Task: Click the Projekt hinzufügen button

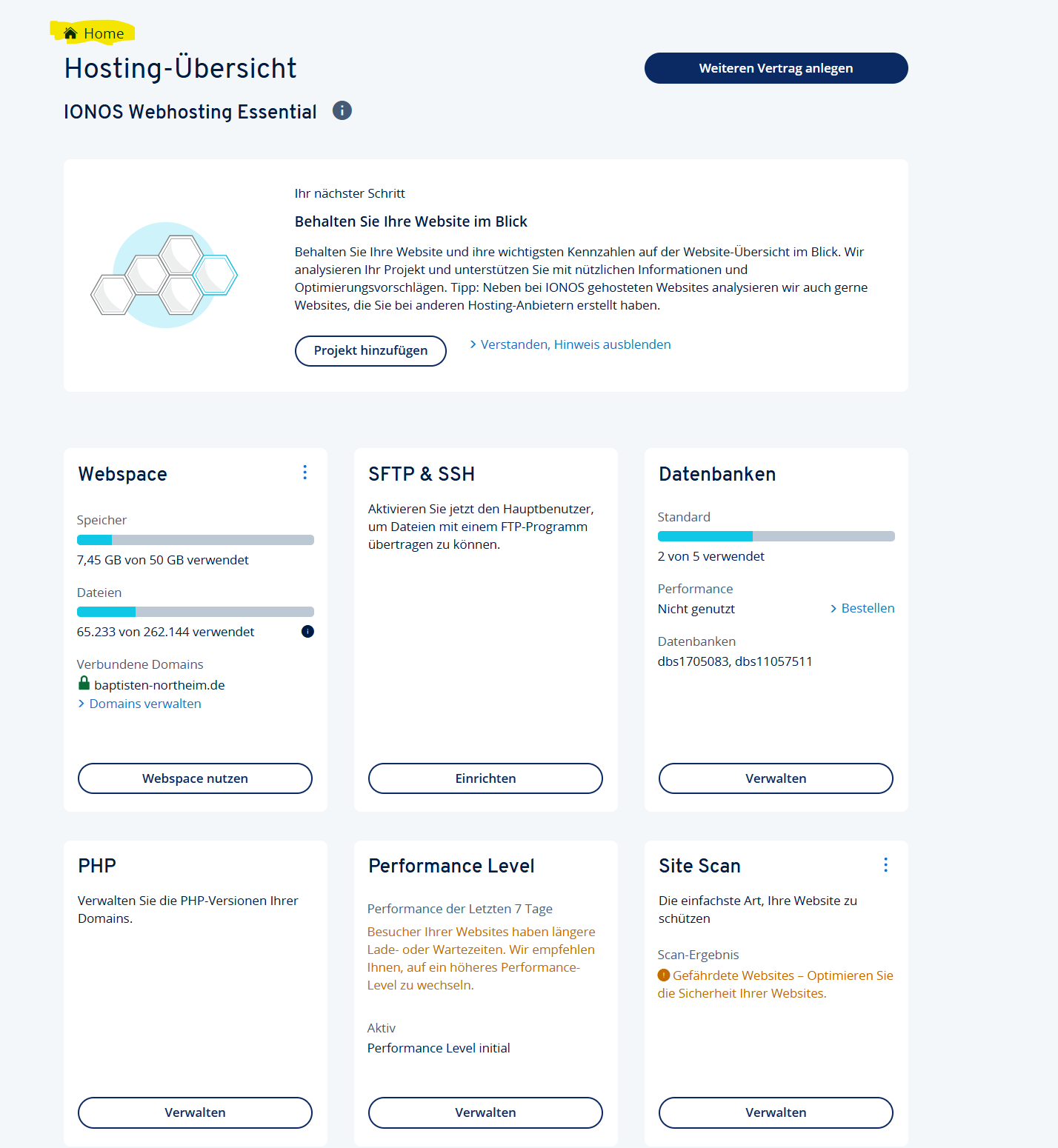Action: click(x=370, y=351)
